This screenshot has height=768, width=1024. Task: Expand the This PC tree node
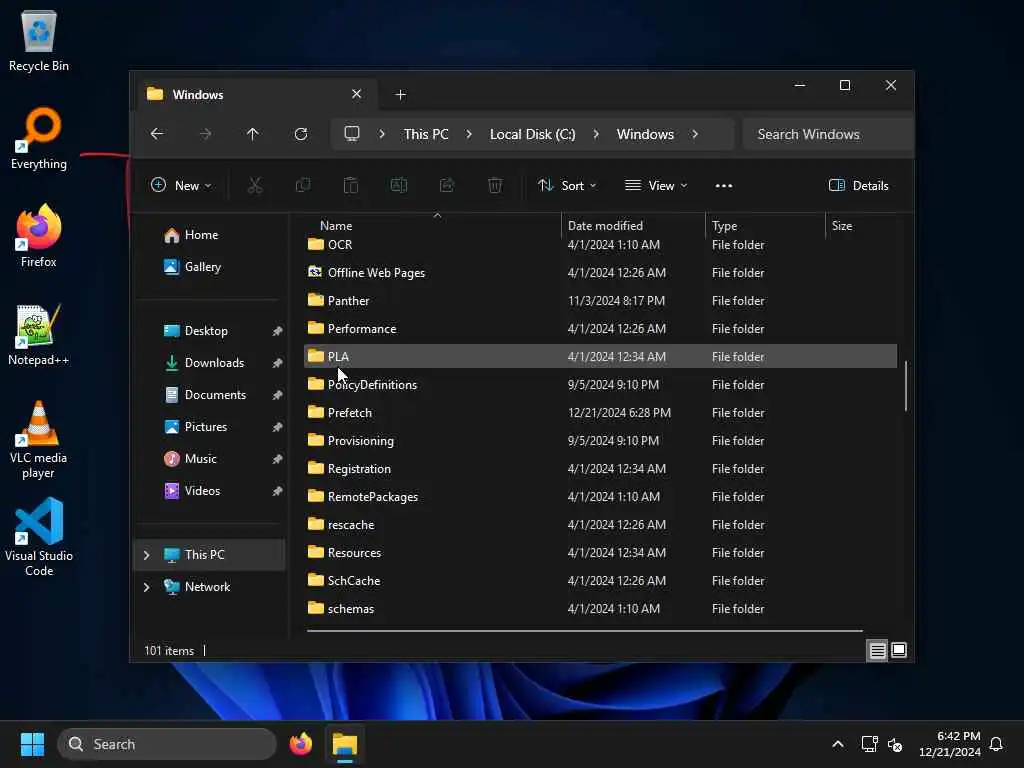coord(146,555)
